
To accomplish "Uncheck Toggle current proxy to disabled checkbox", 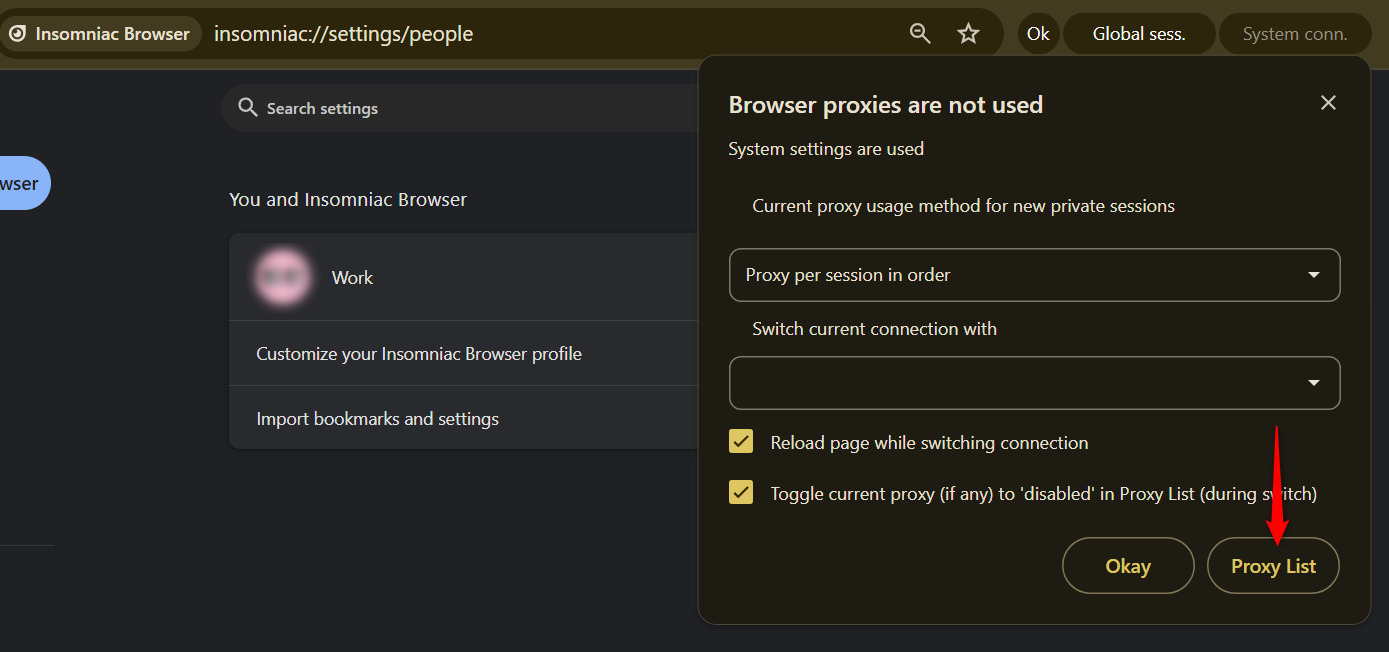I will pos(741,493).
